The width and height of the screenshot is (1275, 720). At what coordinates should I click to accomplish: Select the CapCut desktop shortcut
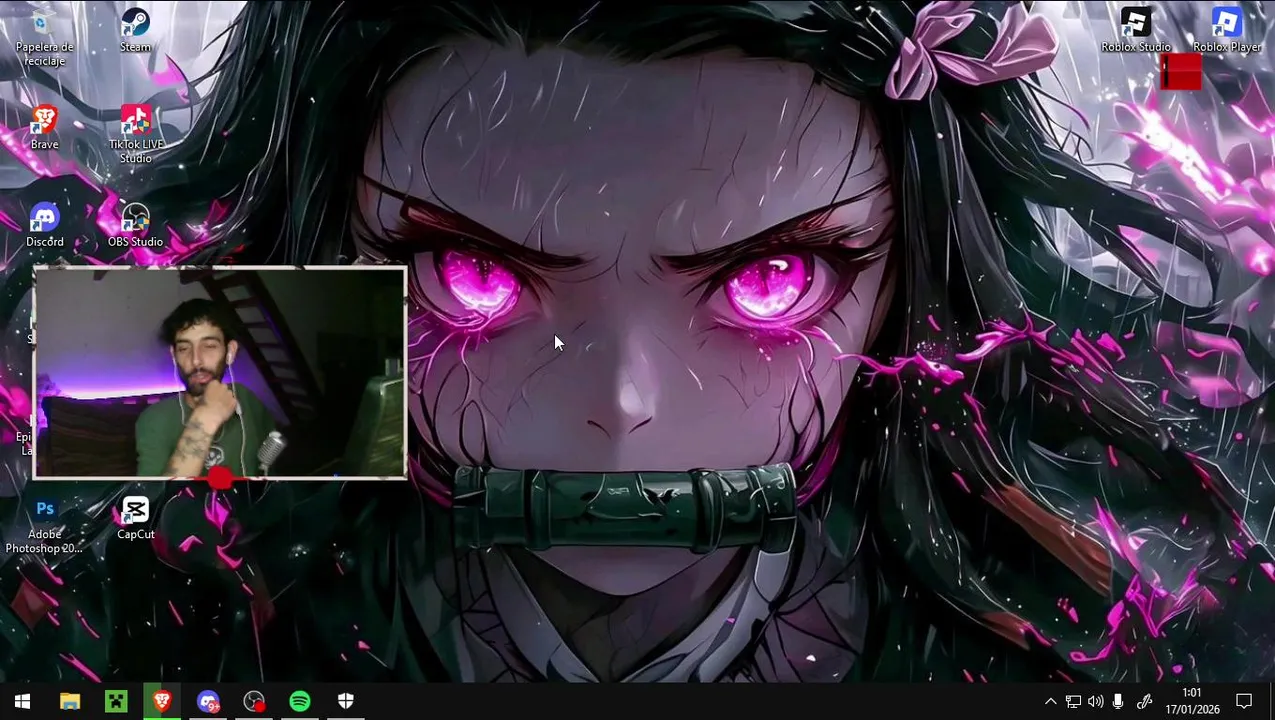click(135, 518)
